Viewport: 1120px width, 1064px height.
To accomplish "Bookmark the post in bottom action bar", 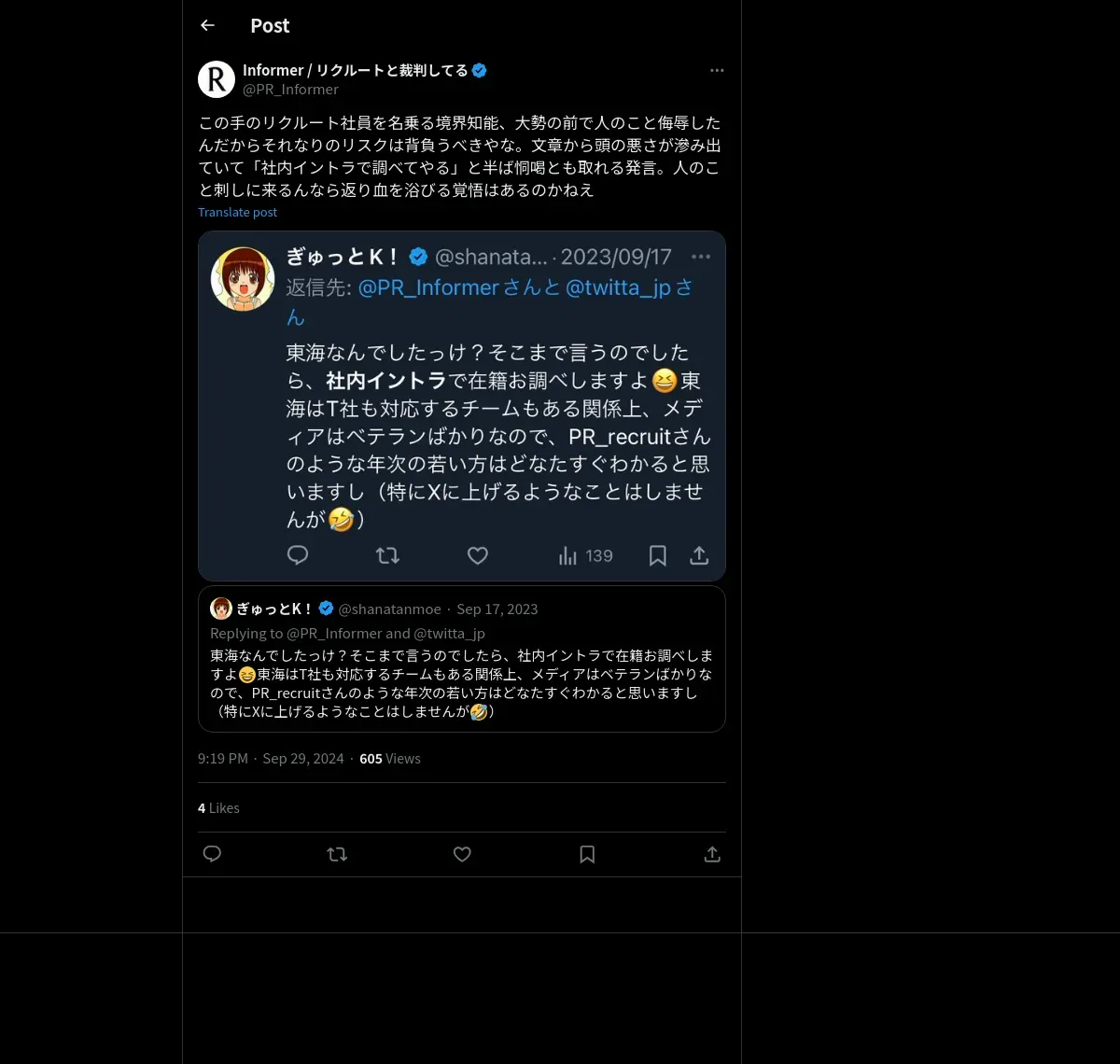I will 587,854.
